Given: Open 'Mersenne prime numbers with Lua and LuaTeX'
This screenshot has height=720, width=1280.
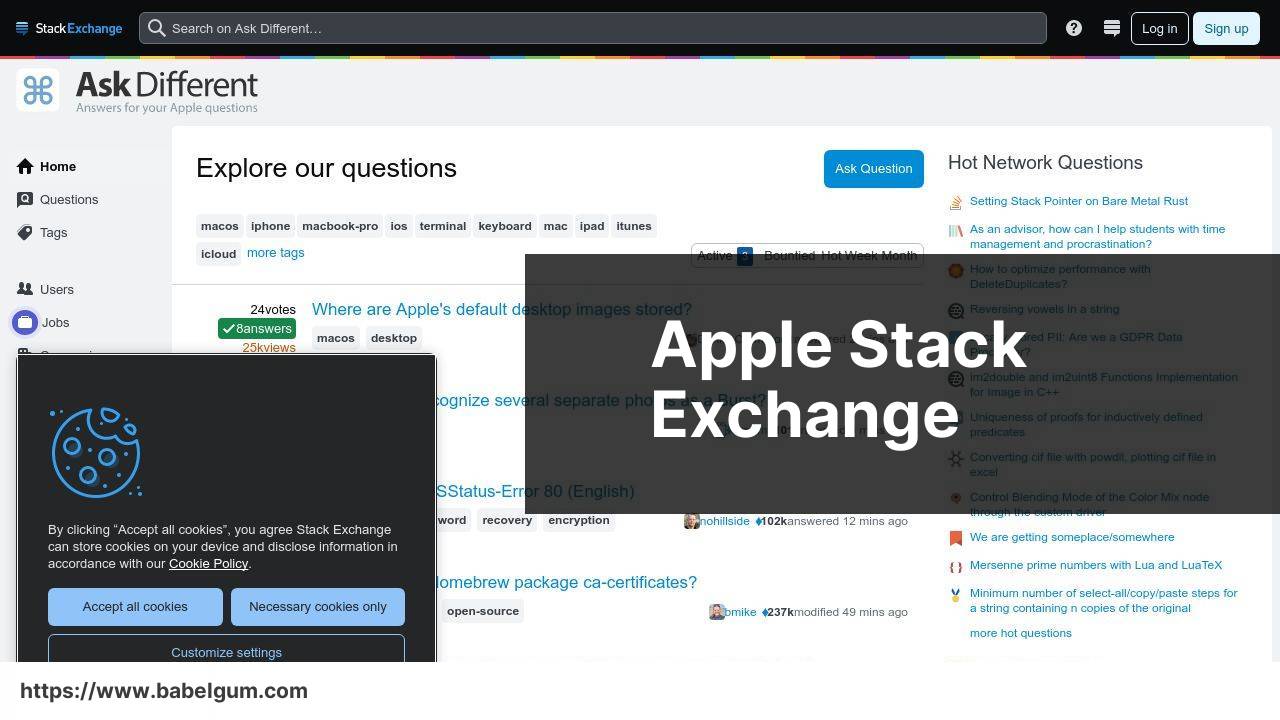Looking at the screenshot, I should pyautogui.click(x=1096, y=565).
